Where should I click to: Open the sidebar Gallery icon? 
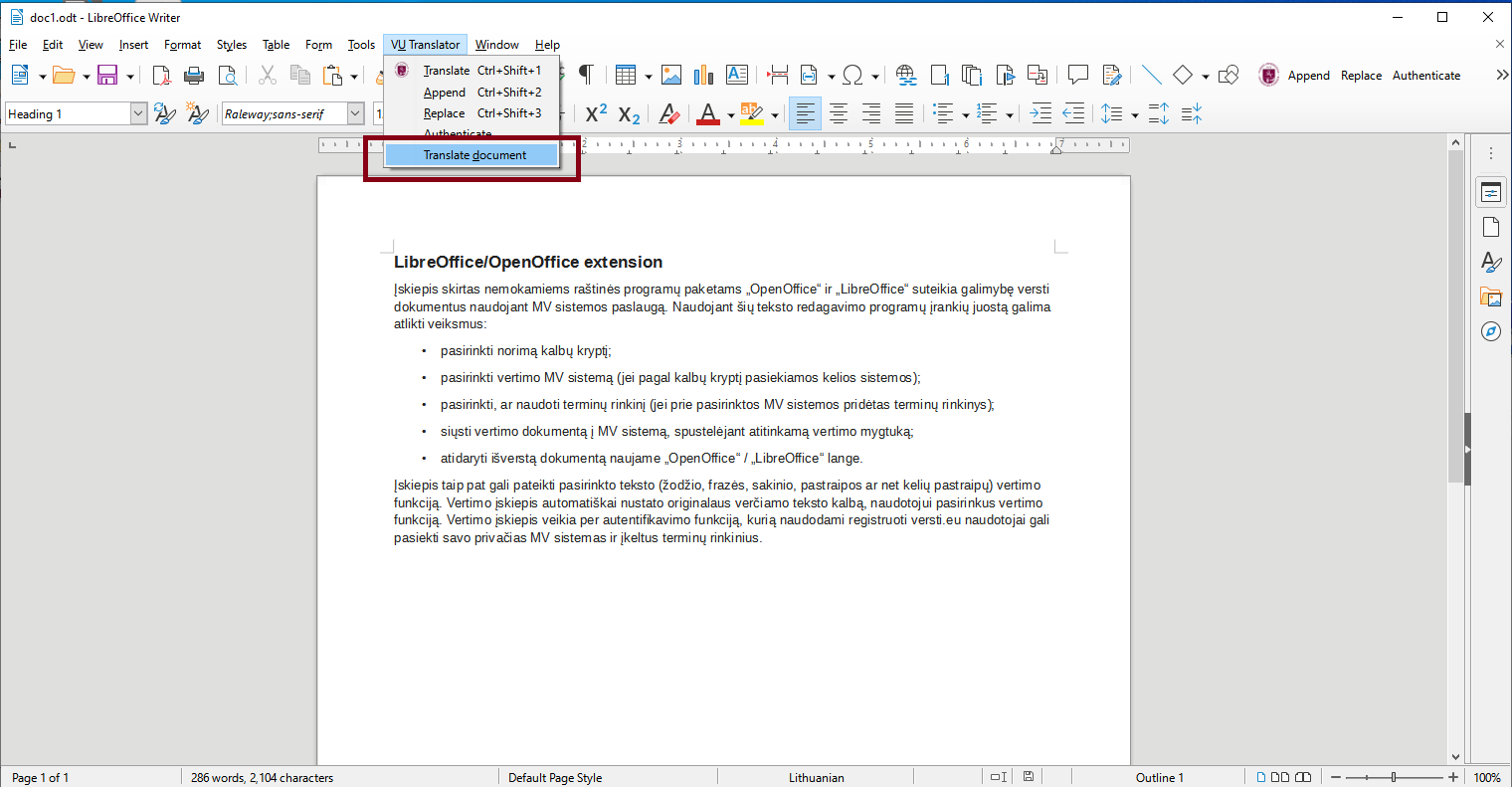1490,296
